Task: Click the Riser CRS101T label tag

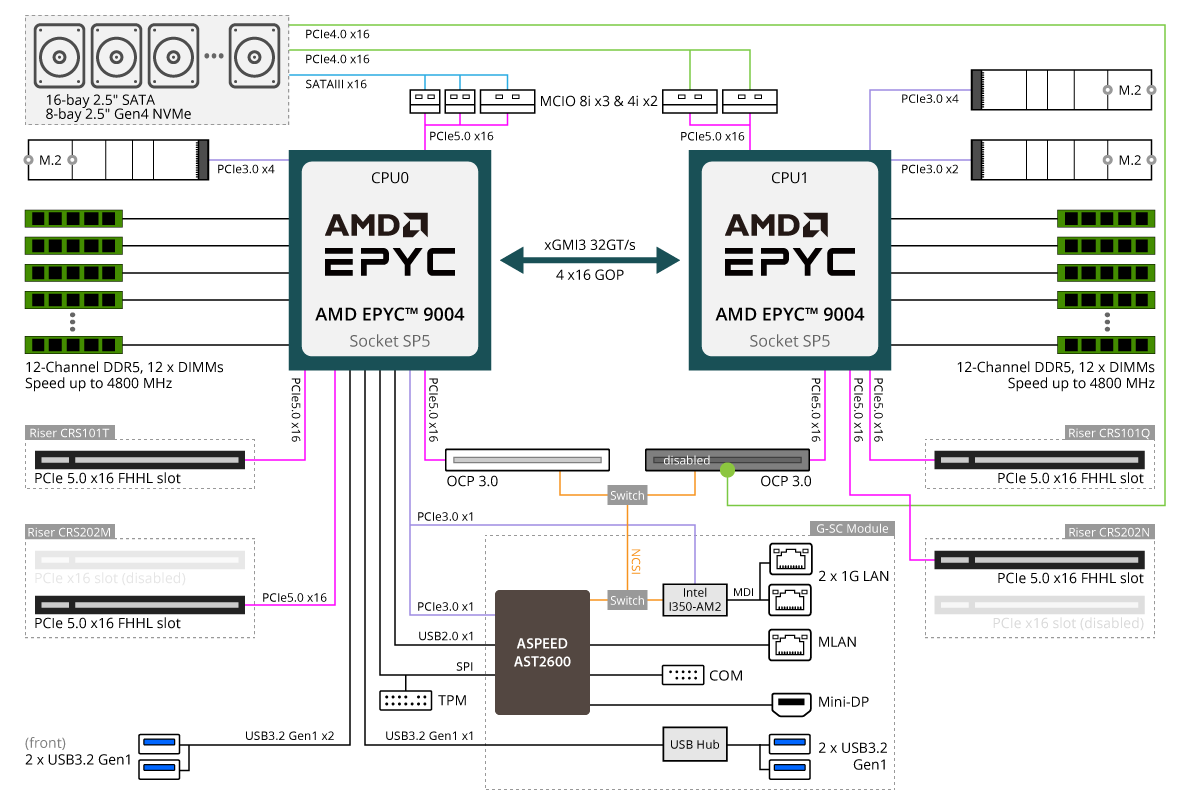Action: (69, 433)
